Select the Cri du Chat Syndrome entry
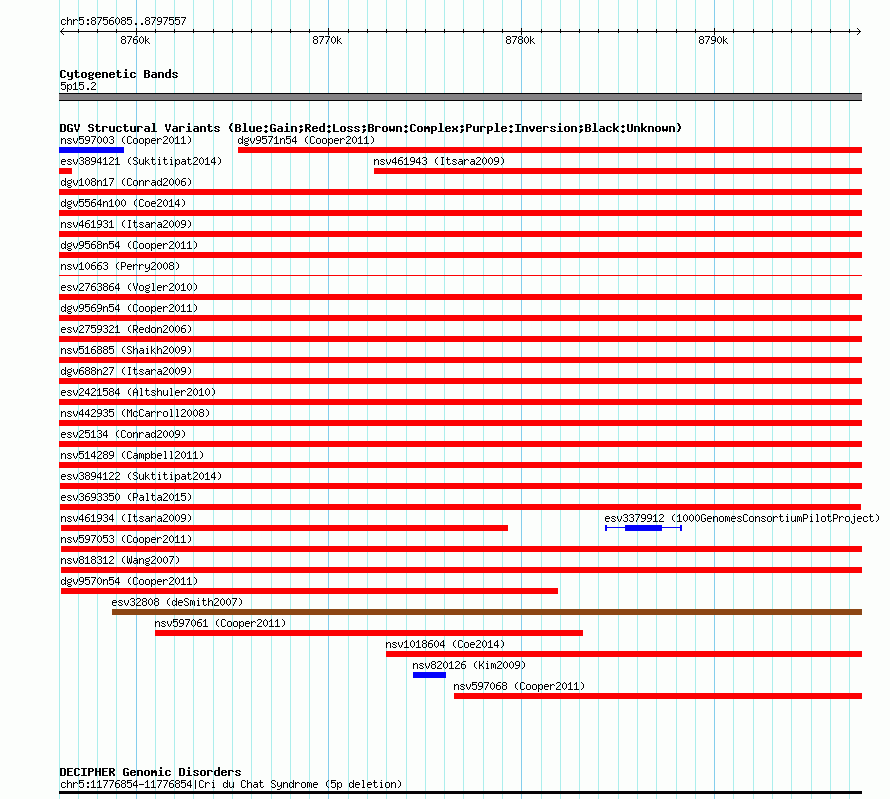Screen dimensions: 890x799 coord(231,784)
